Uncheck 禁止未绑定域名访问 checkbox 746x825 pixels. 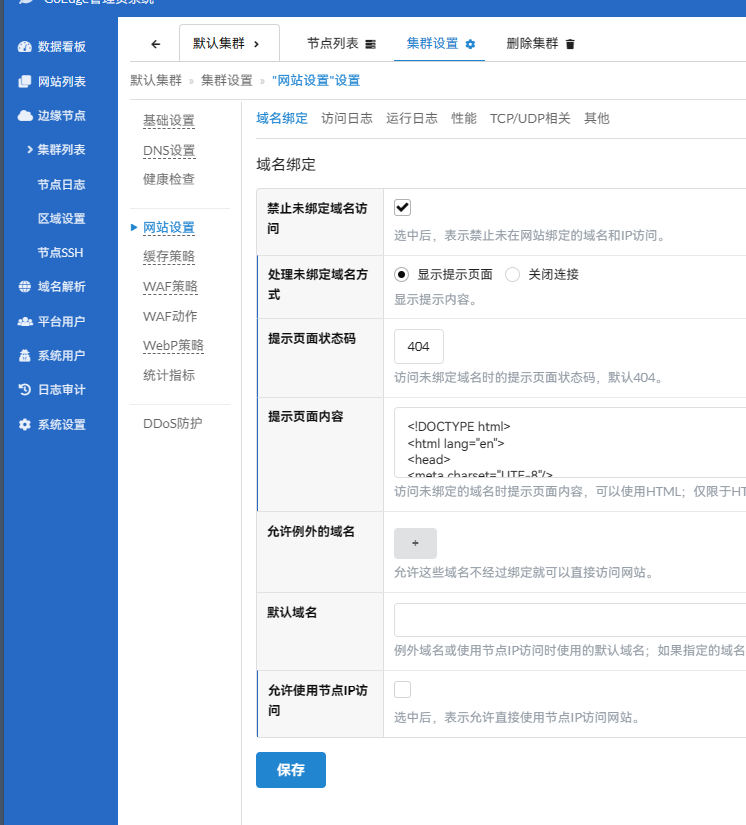(x=403, y=207)
